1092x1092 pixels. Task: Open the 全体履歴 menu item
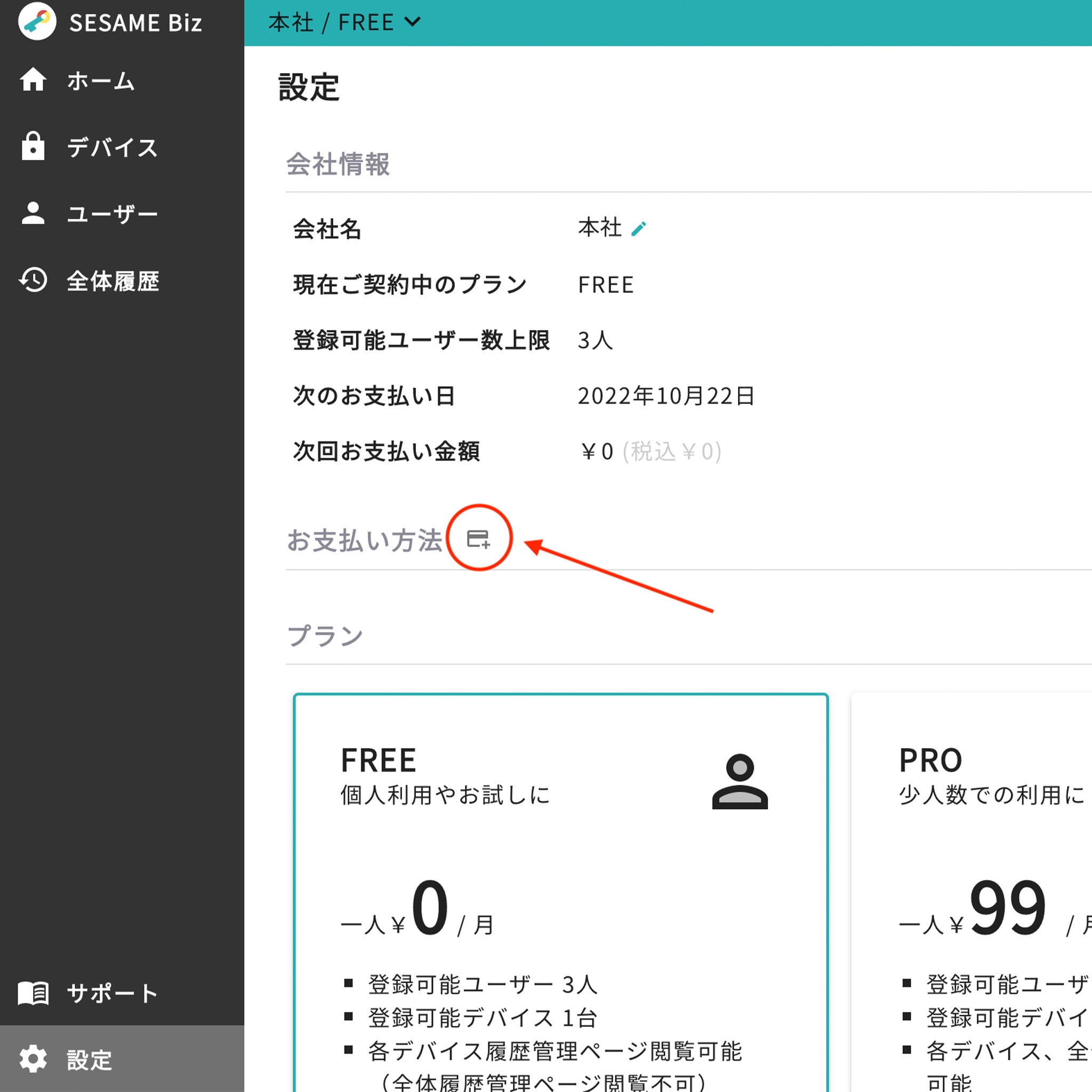122,280
